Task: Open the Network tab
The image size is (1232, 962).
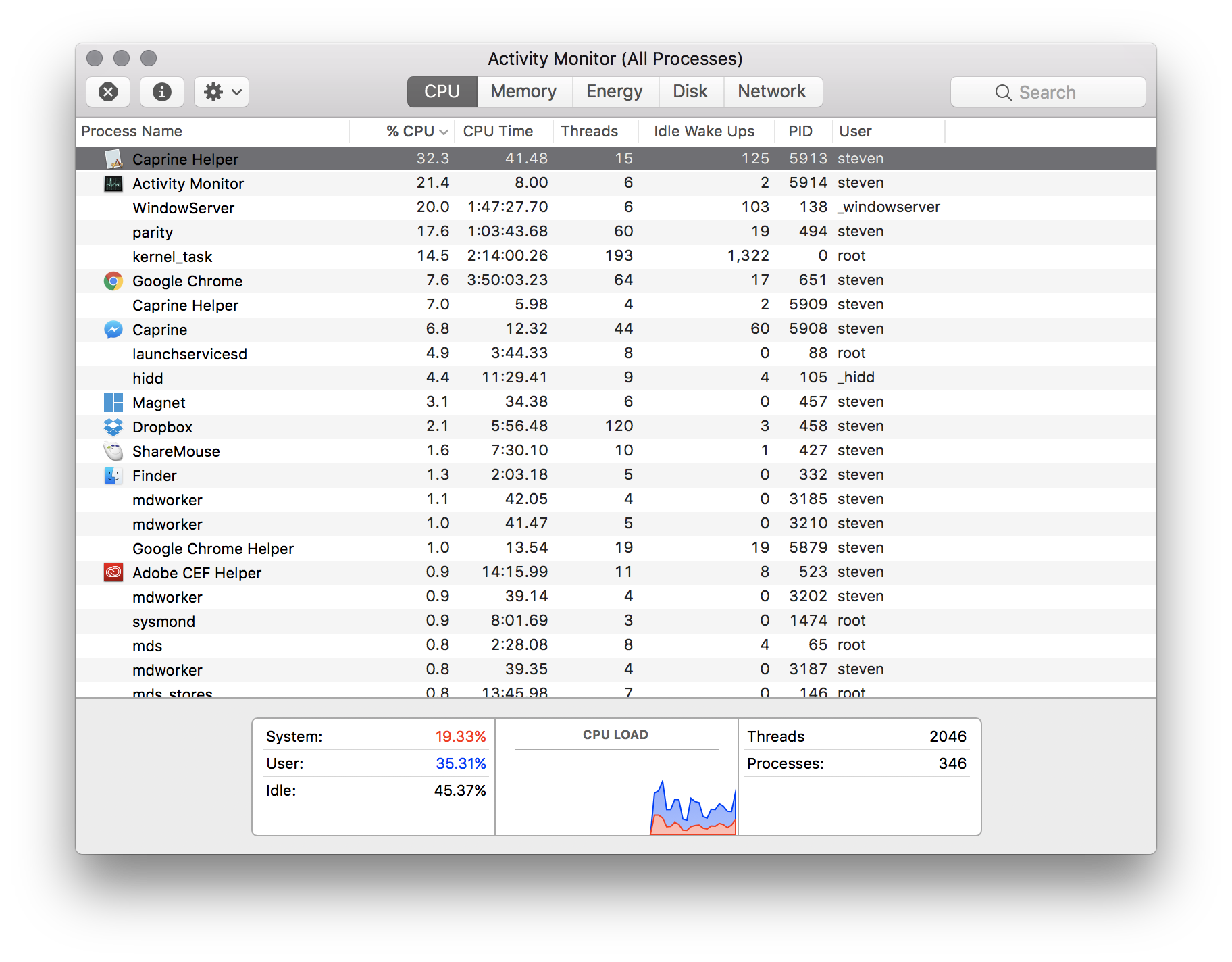Action: point(772,91)
